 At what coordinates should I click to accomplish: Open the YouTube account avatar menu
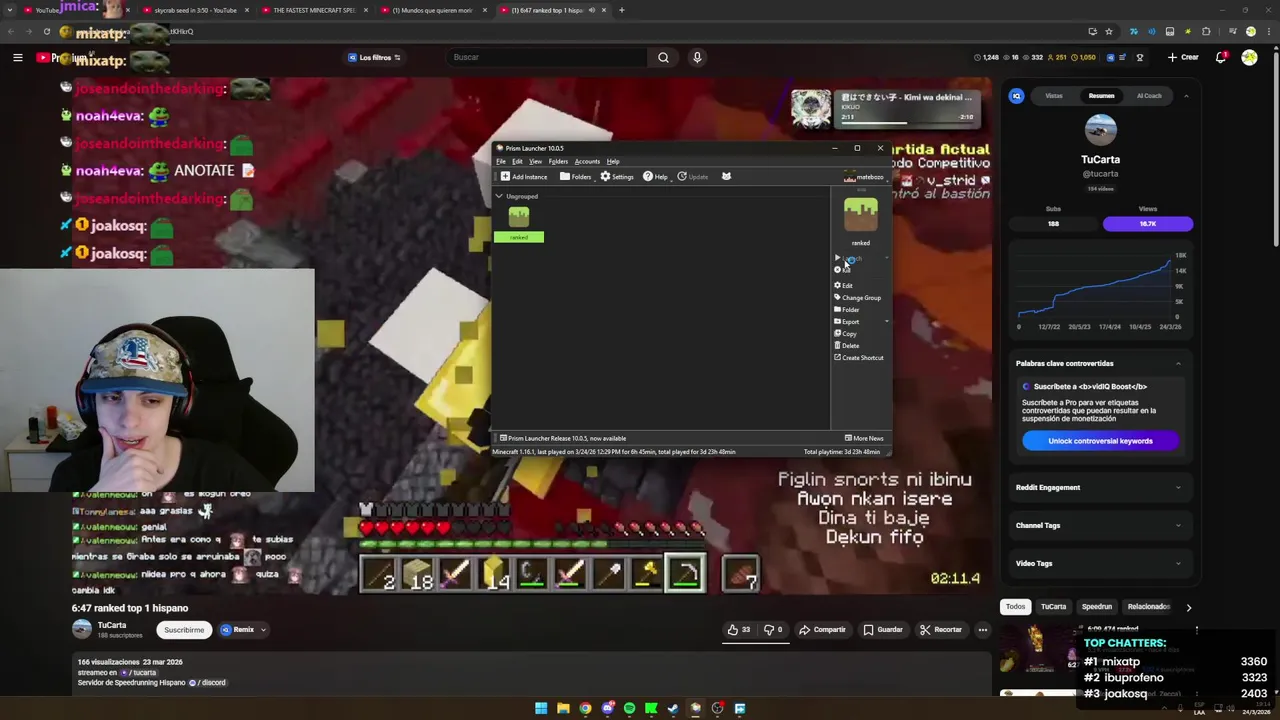click(x=1249, y=57)
